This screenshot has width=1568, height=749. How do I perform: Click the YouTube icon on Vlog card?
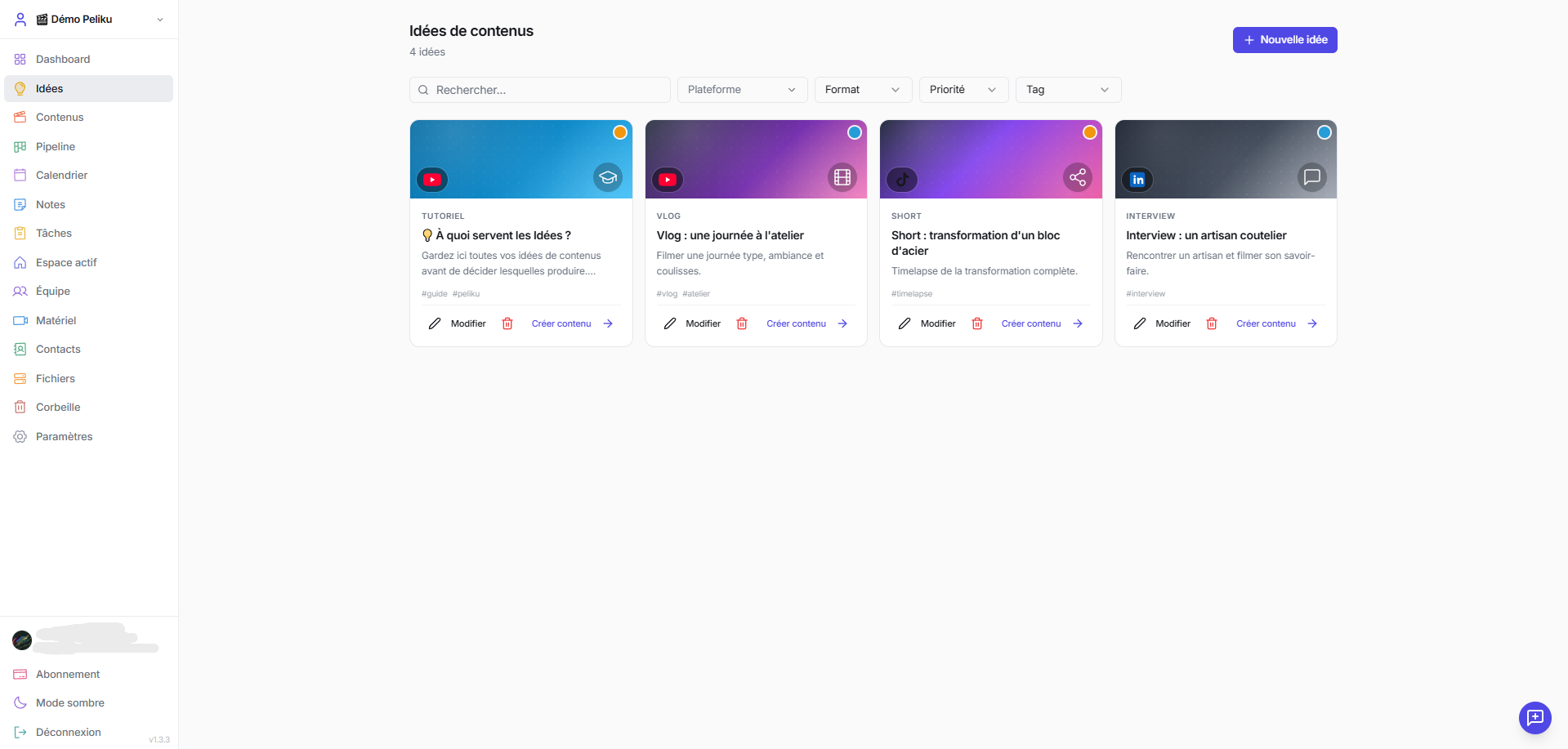[668, 180]
